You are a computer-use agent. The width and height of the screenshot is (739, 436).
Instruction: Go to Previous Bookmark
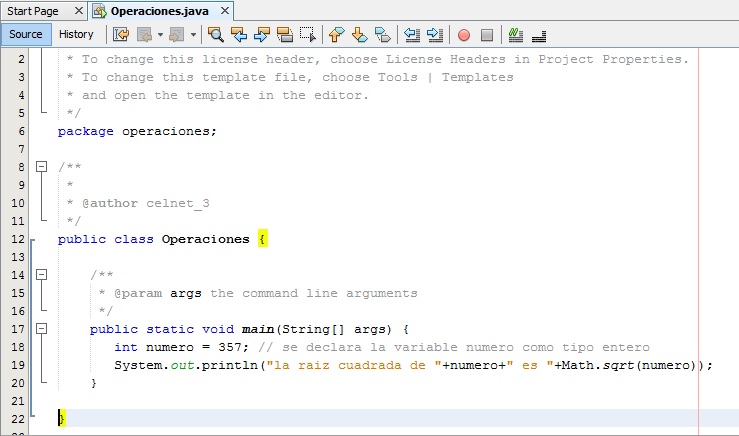(336, 35)
